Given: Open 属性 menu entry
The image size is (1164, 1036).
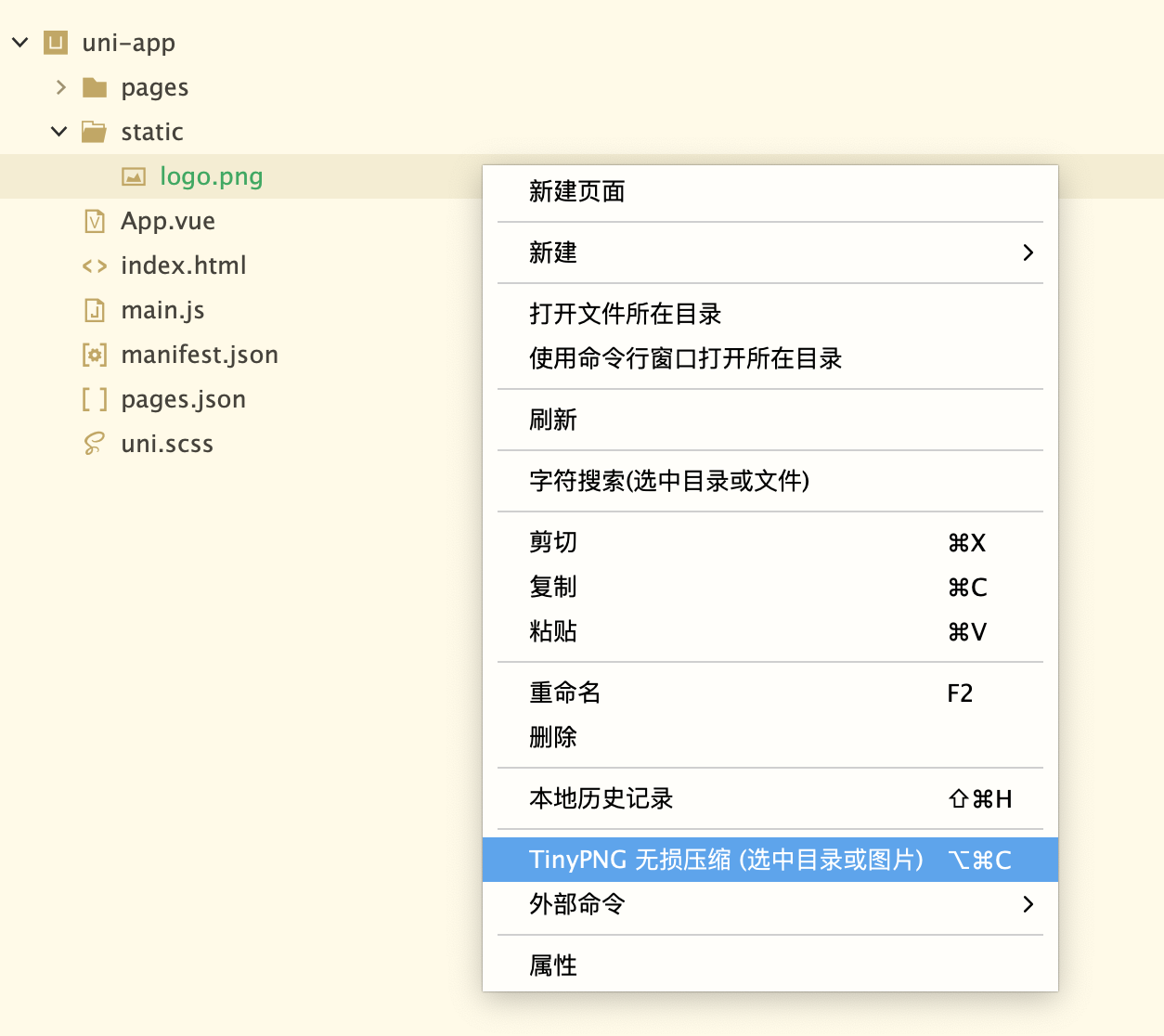Looking at the screenshot, I should click(770, 965).
